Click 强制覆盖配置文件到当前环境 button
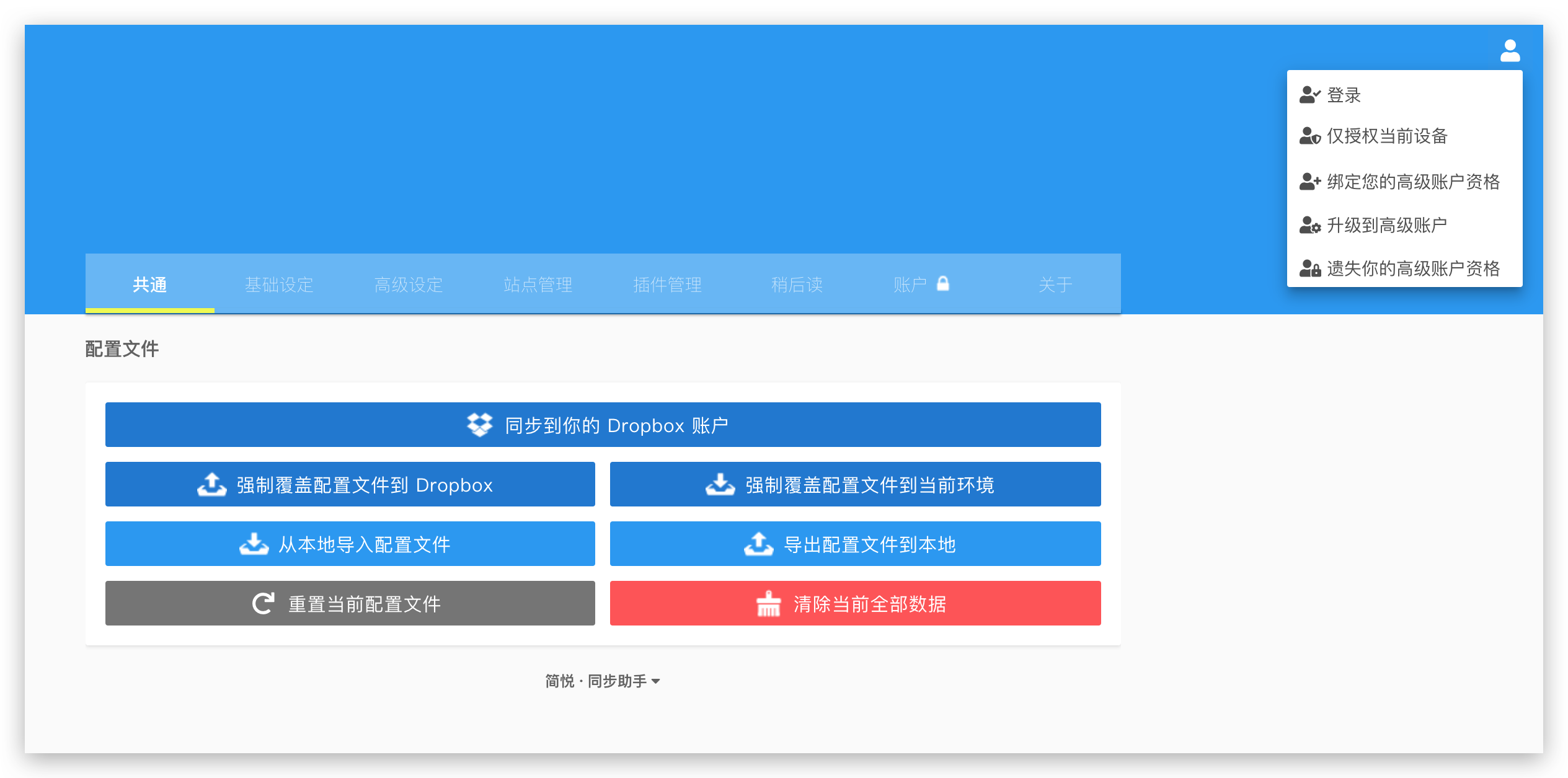Screen dimensions: 1568x778 pos(856,484)
